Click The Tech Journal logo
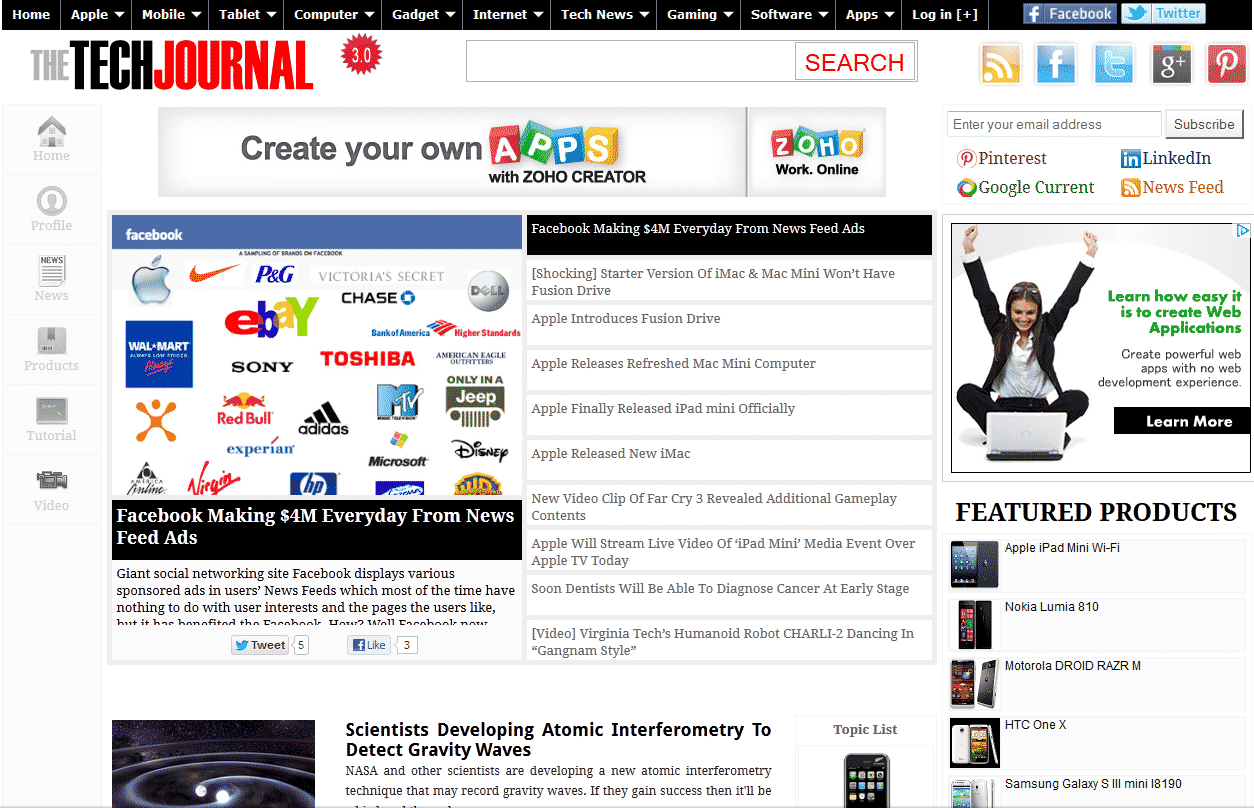This screenshot has width=1254, height=808. point(172,65)
